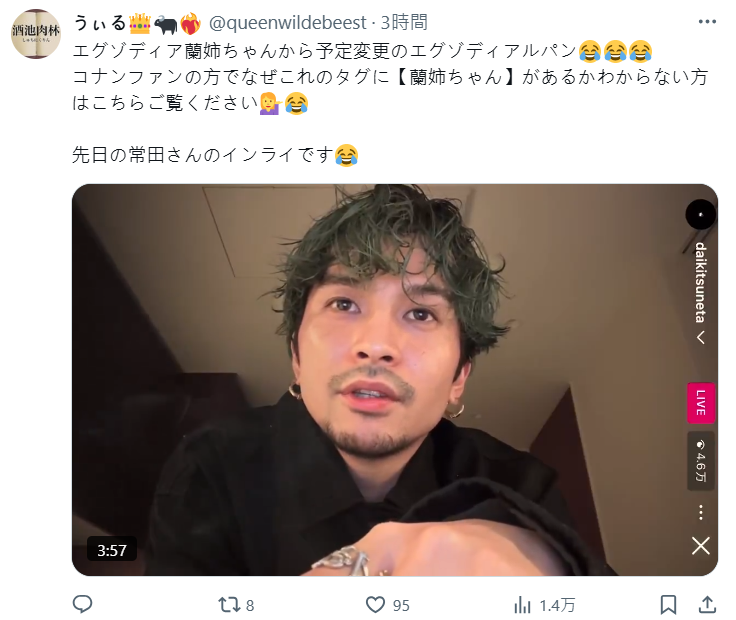Image resolution: width=736 pixels, height=620 pixels.
Task: Open the share icon menu
Action: point(707,605)
